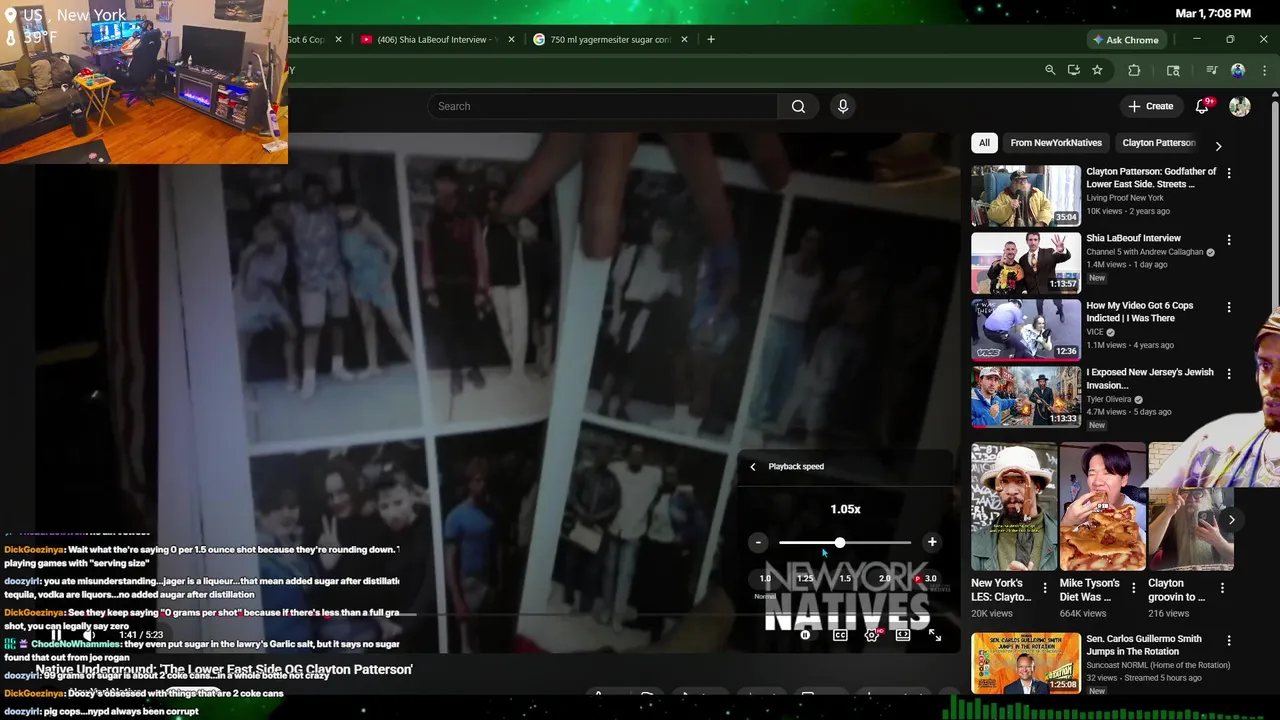Close the Shia LaBeouf Interview tab
1280x720 pixels.
pos(511,40)
